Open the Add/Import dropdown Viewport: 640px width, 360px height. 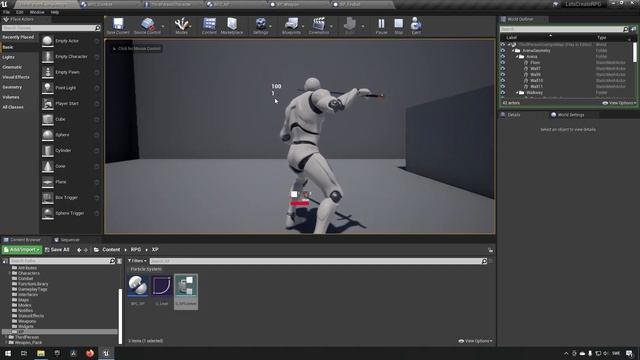(x=22, y=250)
